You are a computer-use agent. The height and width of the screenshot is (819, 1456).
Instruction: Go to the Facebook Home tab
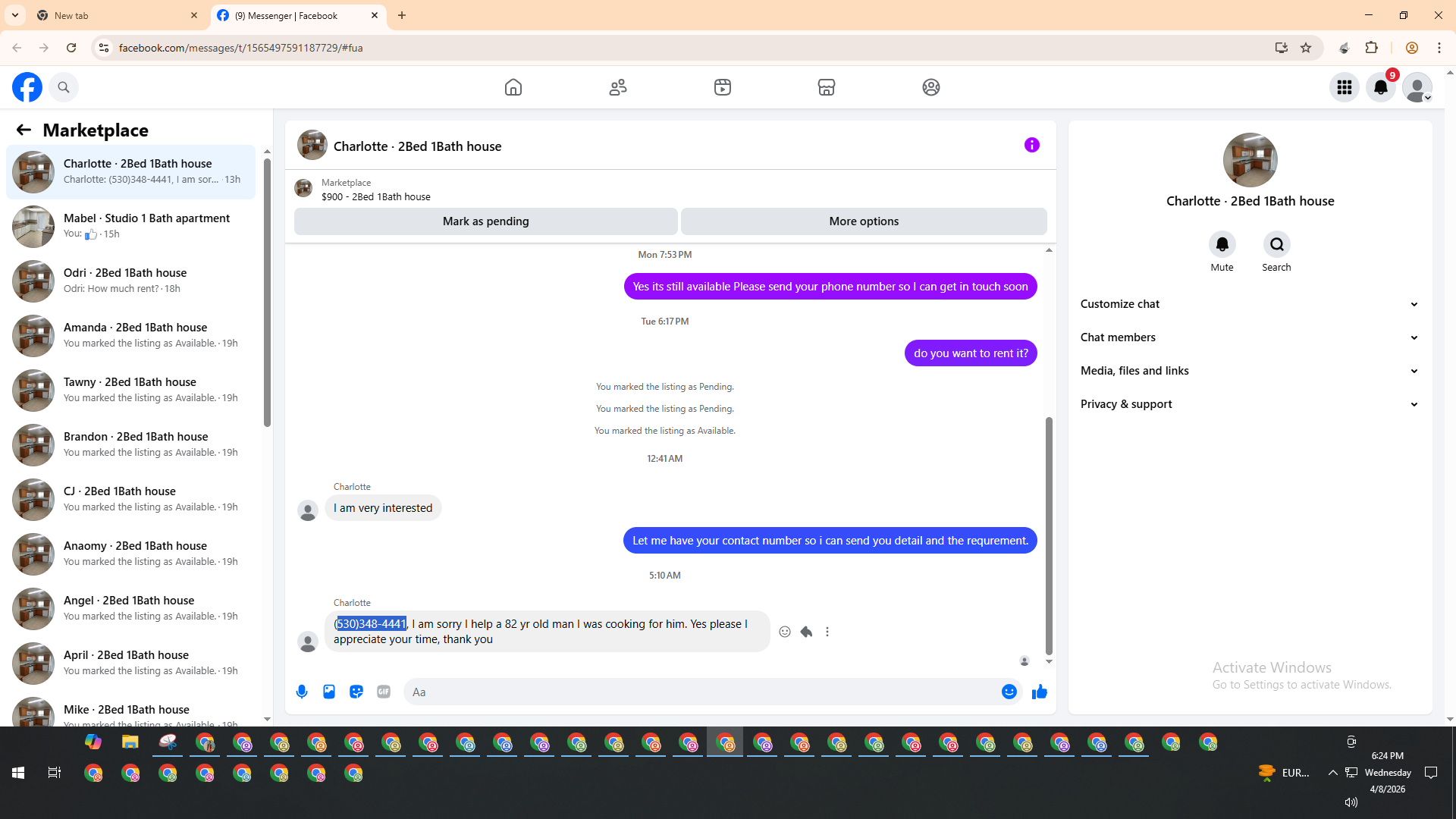tap(513, 87)
